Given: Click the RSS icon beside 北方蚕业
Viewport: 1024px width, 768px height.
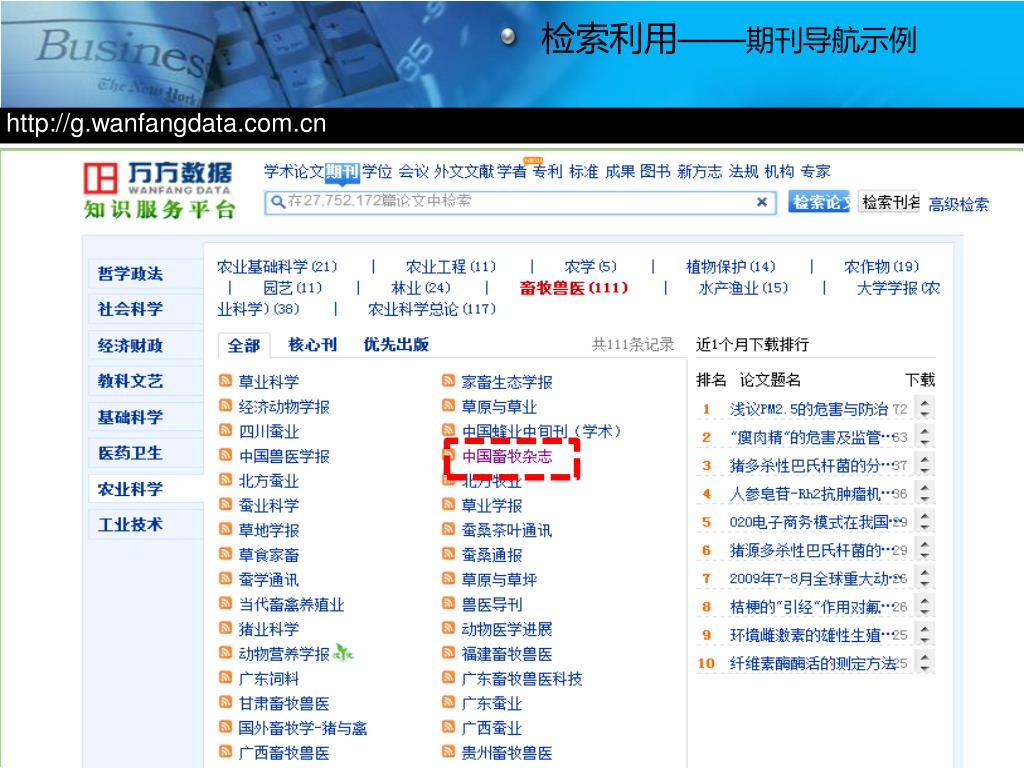Looking at the screenshot, I should click(x=225, y=479).
